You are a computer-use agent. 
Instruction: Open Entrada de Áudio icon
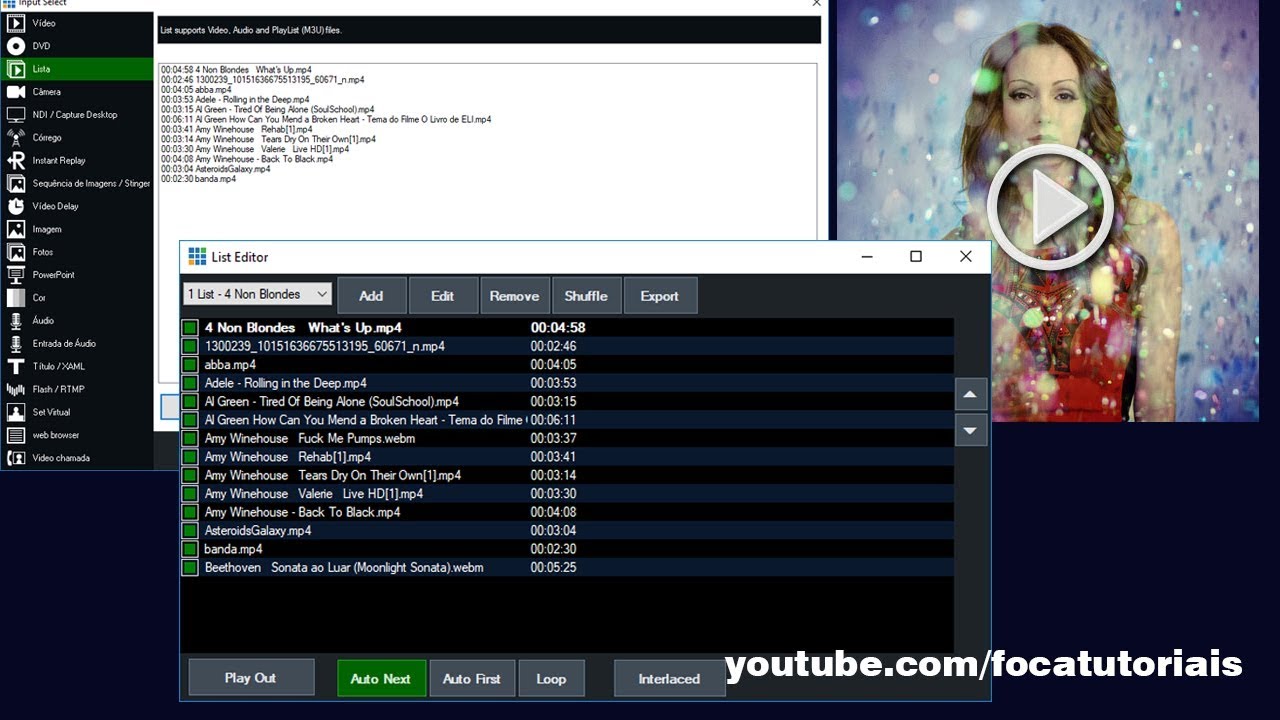[x=16, y=343]
